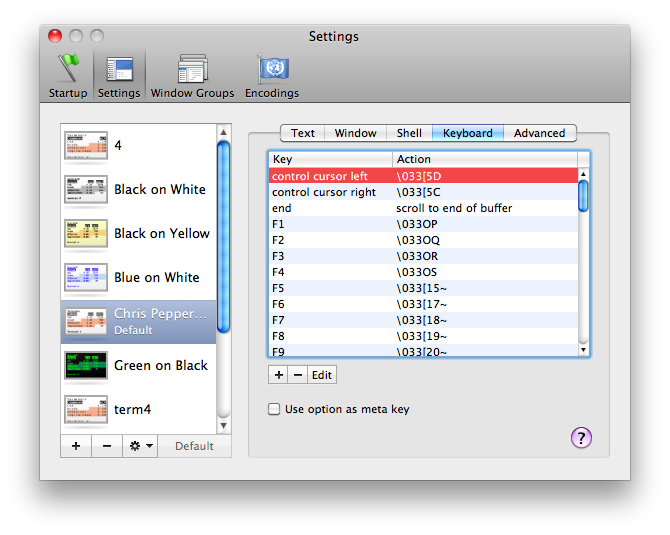Select the Black on Yellow profile
Screen dimensions: 670x535
(138, 233)
